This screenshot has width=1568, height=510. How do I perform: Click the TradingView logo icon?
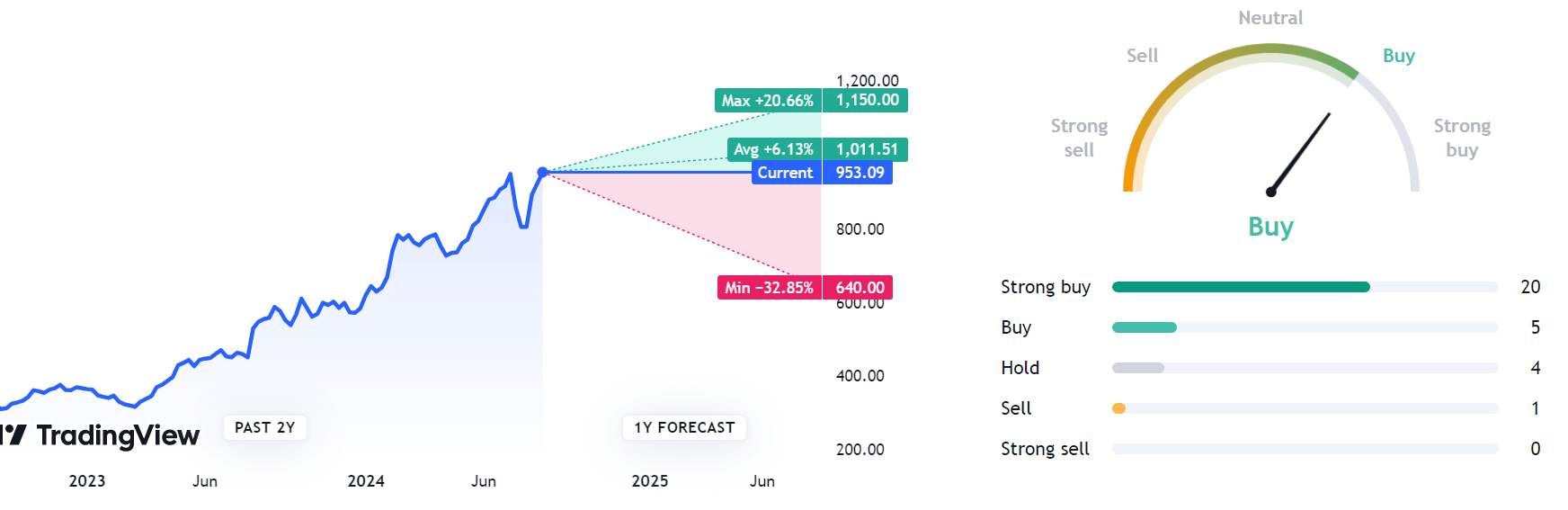(13, 435)
